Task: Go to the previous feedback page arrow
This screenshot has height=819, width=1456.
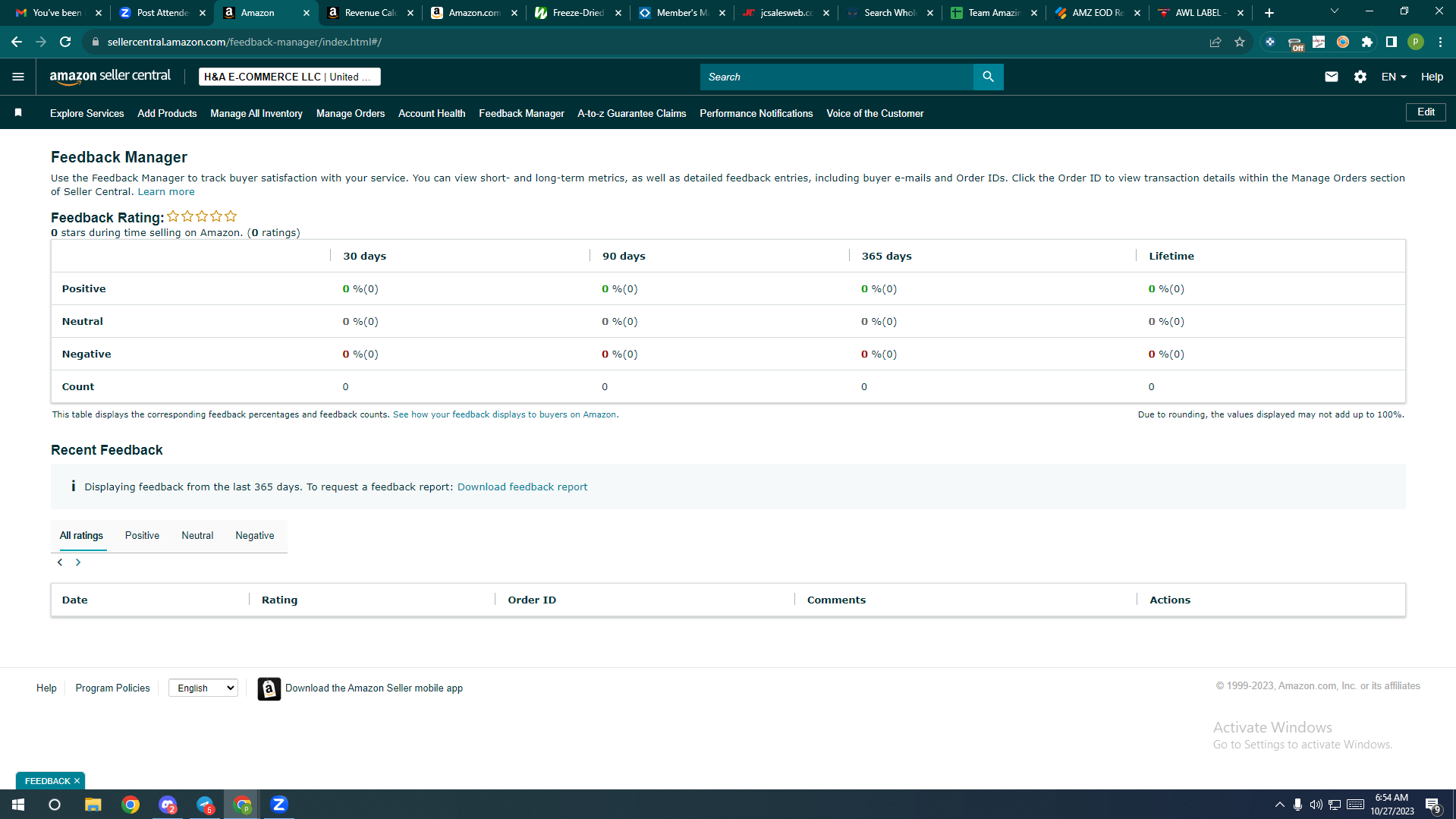Action: pos(60,562)
